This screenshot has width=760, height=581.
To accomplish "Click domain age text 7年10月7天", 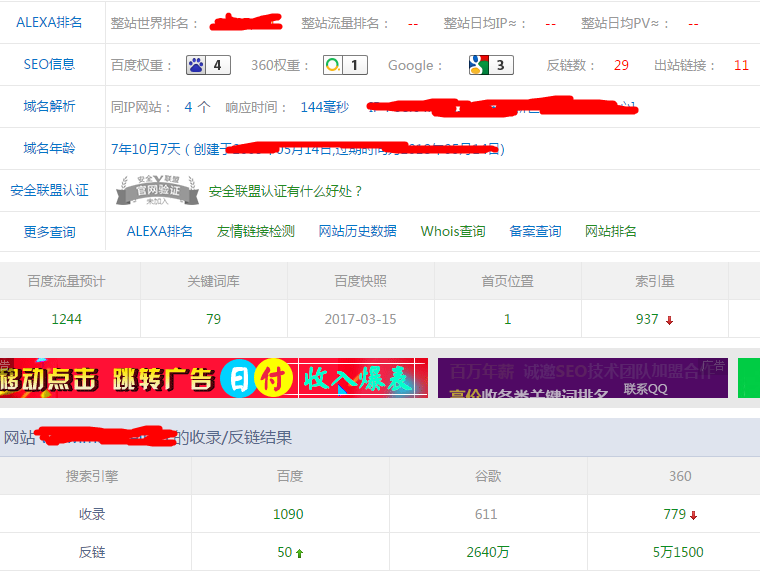I will click(145, 149).
